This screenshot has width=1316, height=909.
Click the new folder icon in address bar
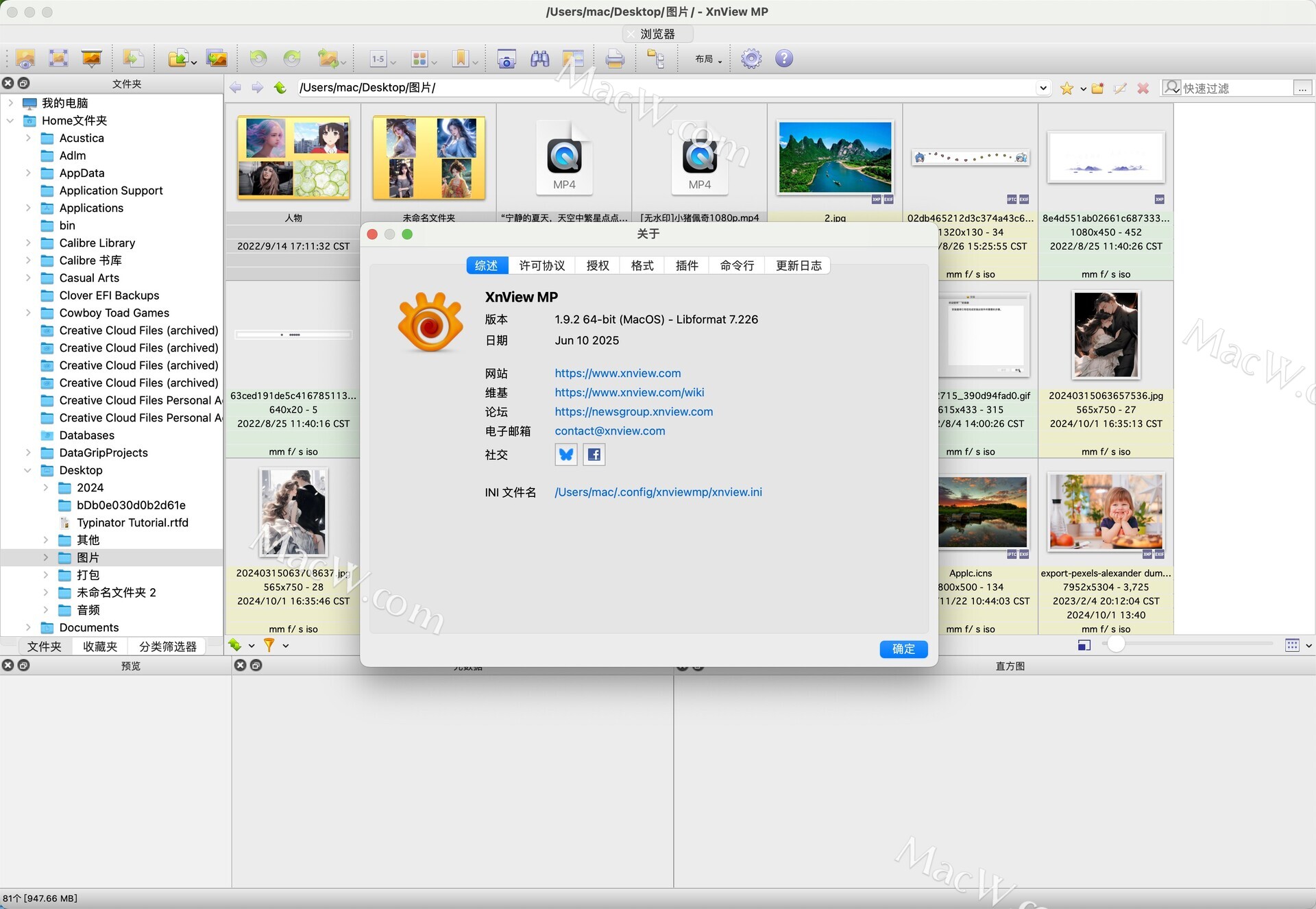point(1097,88)
